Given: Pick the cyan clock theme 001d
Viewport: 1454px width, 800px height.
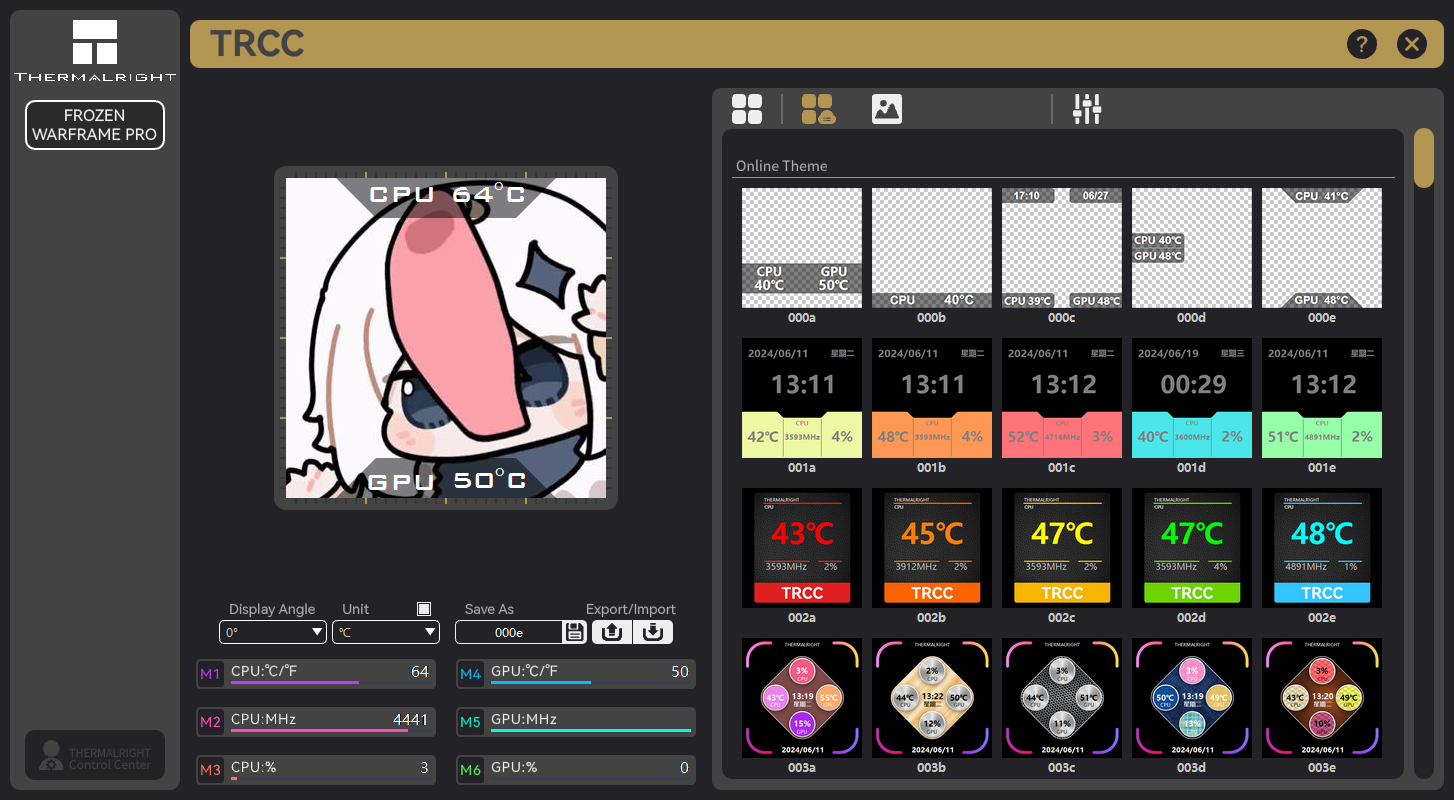Looking at the screenshot, I should pyautogui.click(x=1192, y=398).
